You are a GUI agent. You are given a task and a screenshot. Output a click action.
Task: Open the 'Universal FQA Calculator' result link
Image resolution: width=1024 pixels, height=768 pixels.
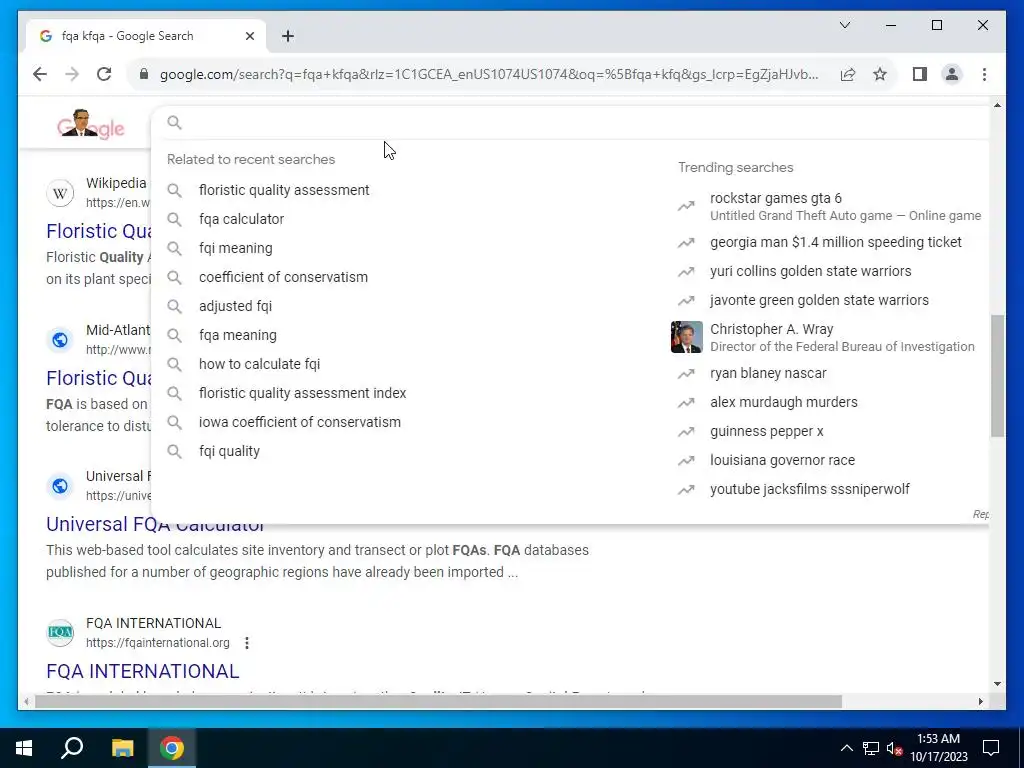click(x=155, y=524)
